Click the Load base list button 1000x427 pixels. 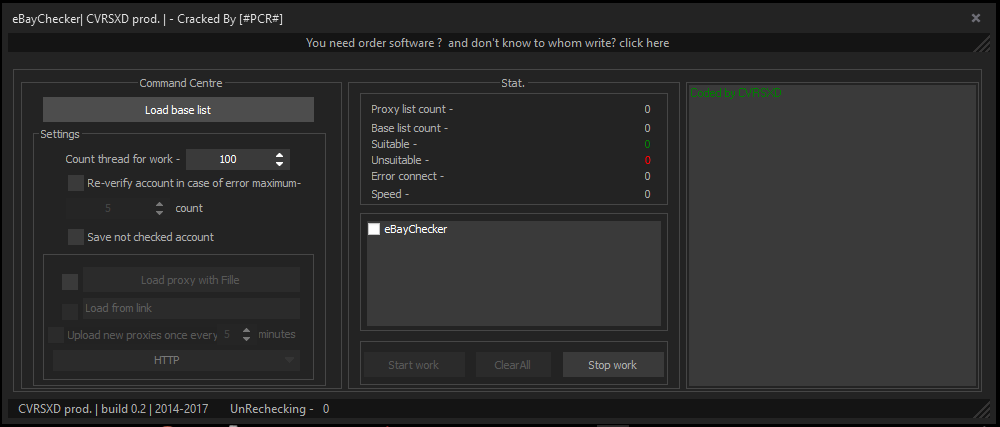pos(178,110)
